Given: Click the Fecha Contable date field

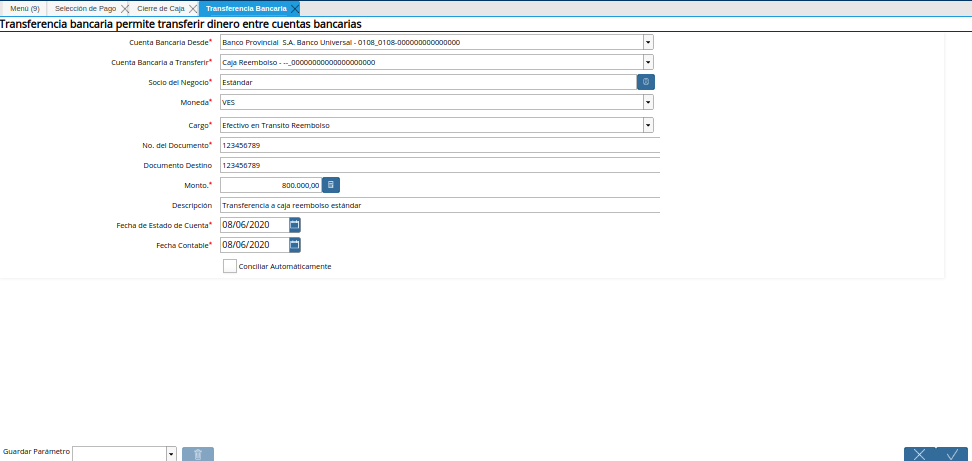Looking at the screenshot, I should pos(255,245).
